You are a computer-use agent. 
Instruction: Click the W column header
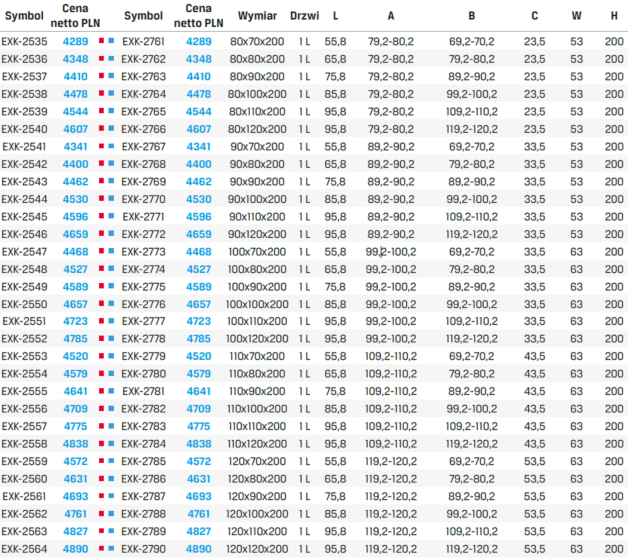tap(576, 16)
